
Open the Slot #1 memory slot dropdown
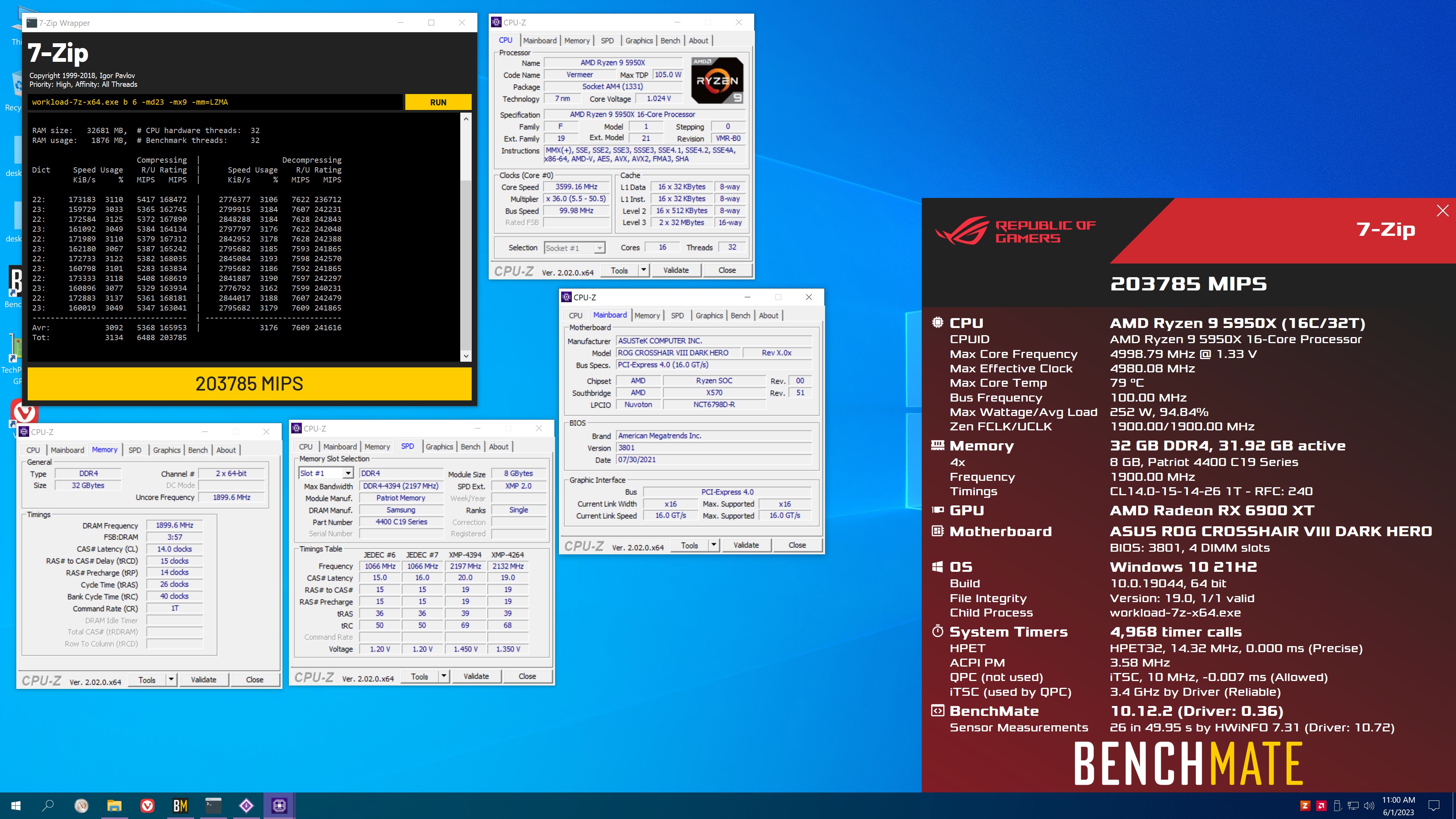coord(348,473)
